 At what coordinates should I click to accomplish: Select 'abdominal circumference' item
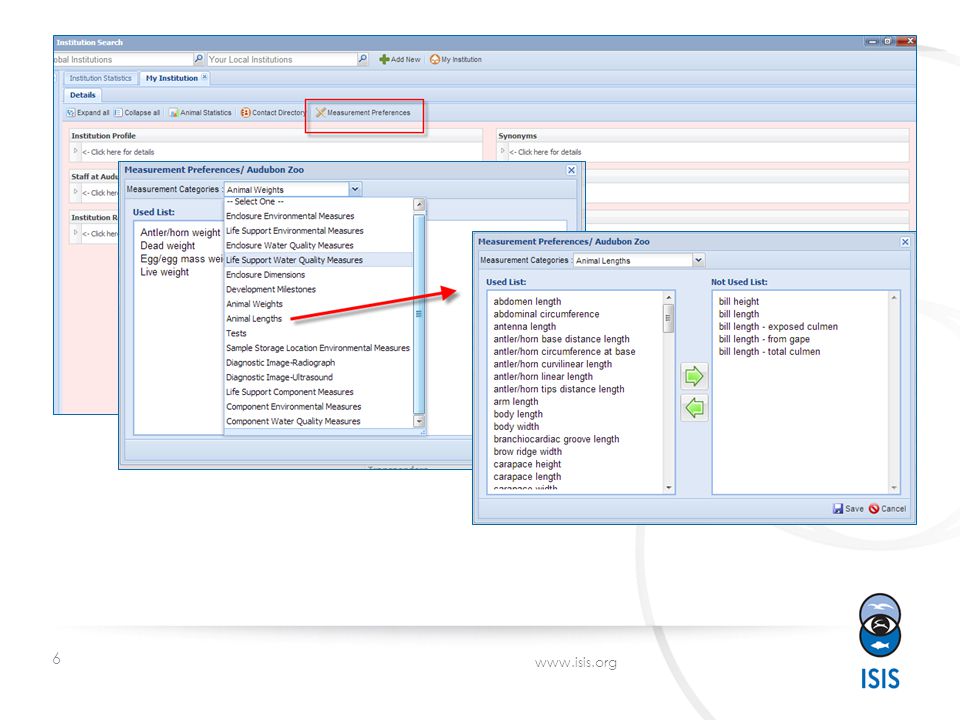coord(546,314)
